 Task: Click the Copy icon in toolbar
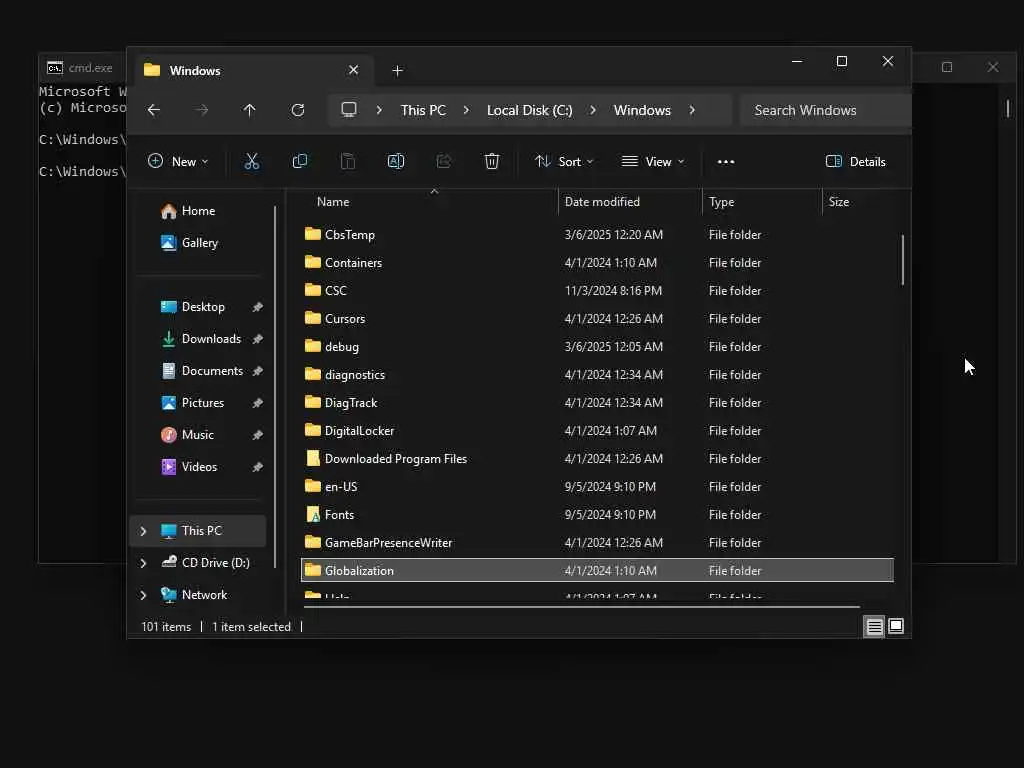[x=300, y=161]
